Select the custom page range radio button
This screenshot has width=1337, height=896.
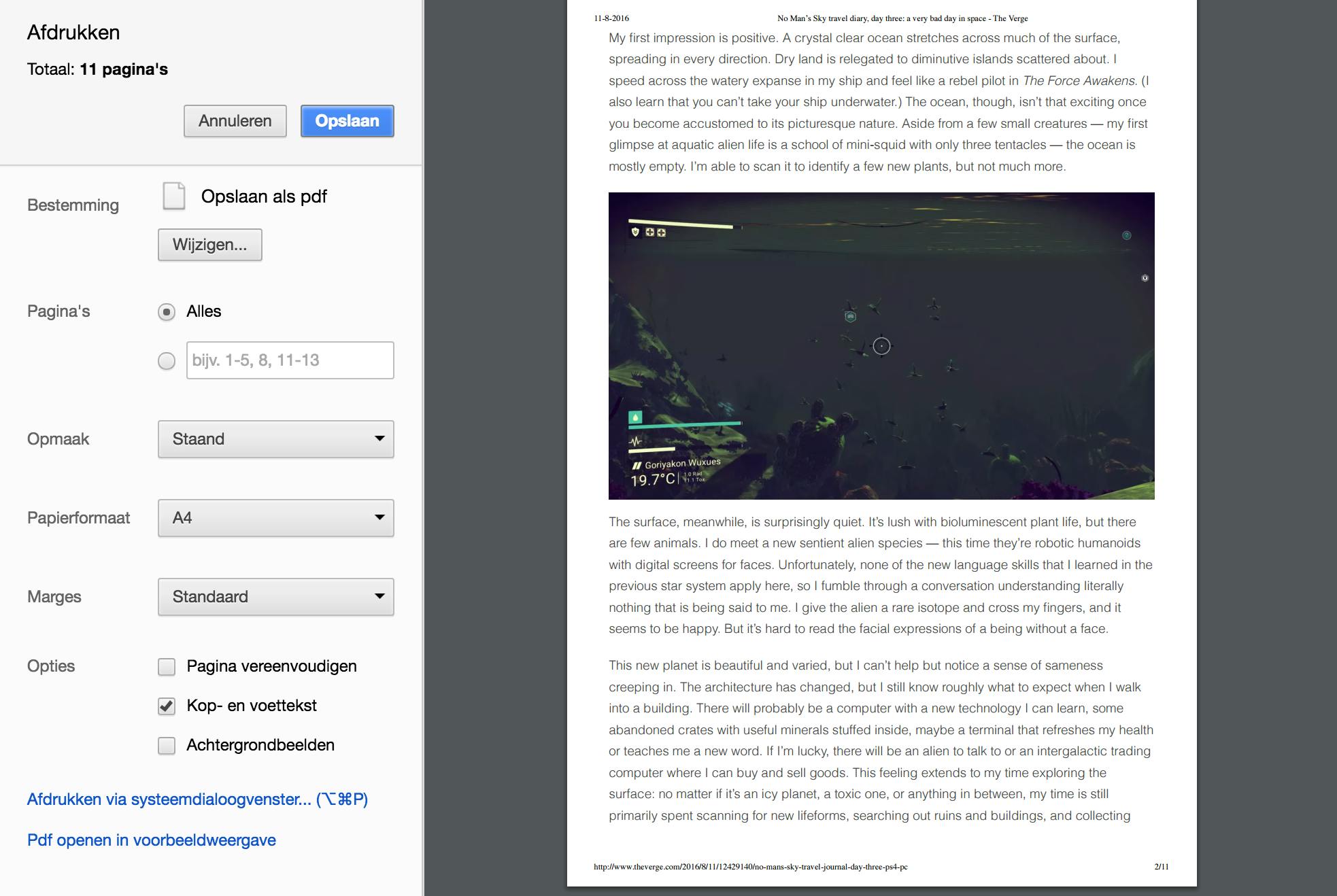pyautogui.click(x=167, y=361)
